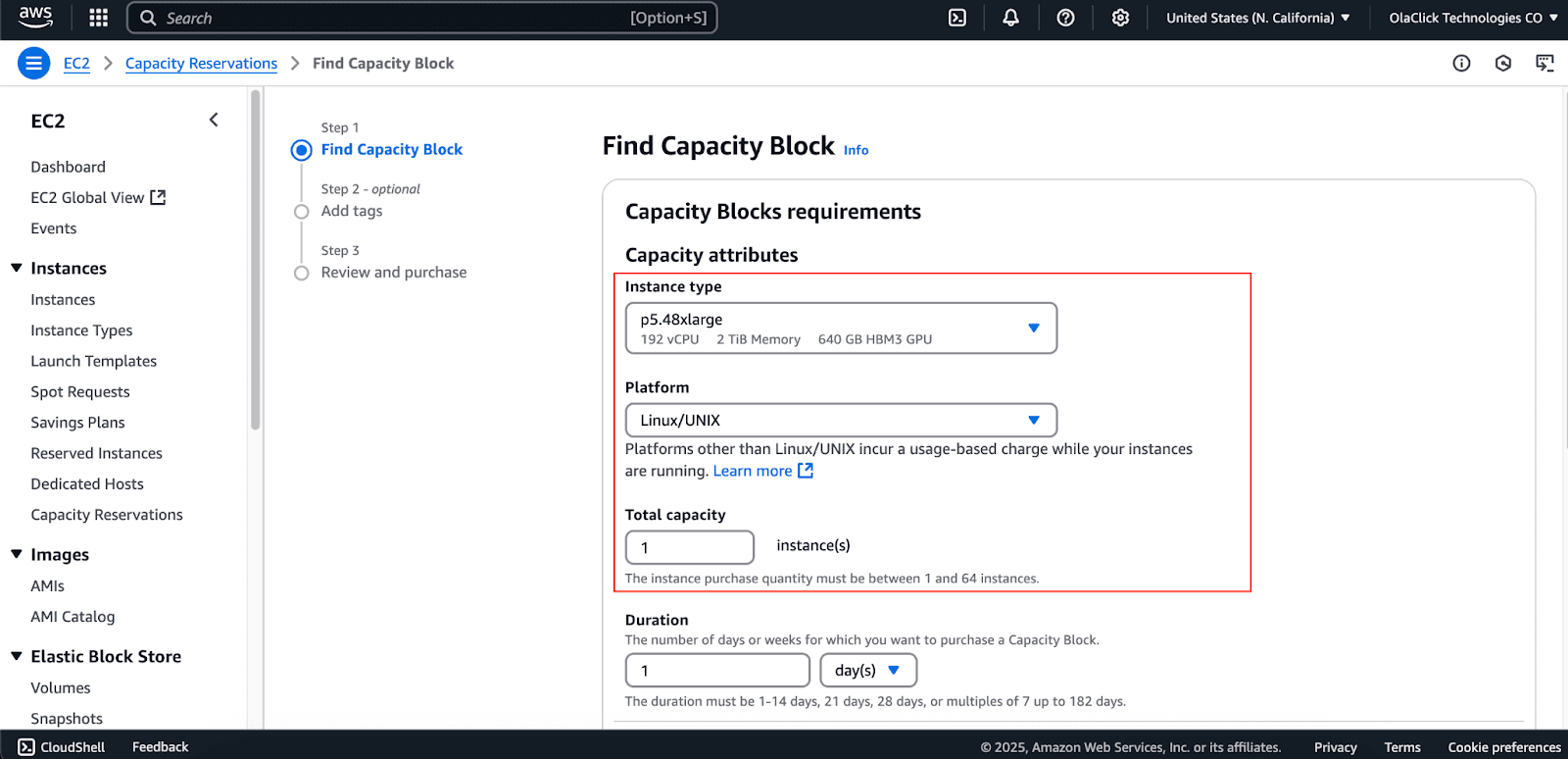The height and width of the screenshot is (759, 1568).
Task: Open Cookie preferences
Action: (x=1504, y=747)
